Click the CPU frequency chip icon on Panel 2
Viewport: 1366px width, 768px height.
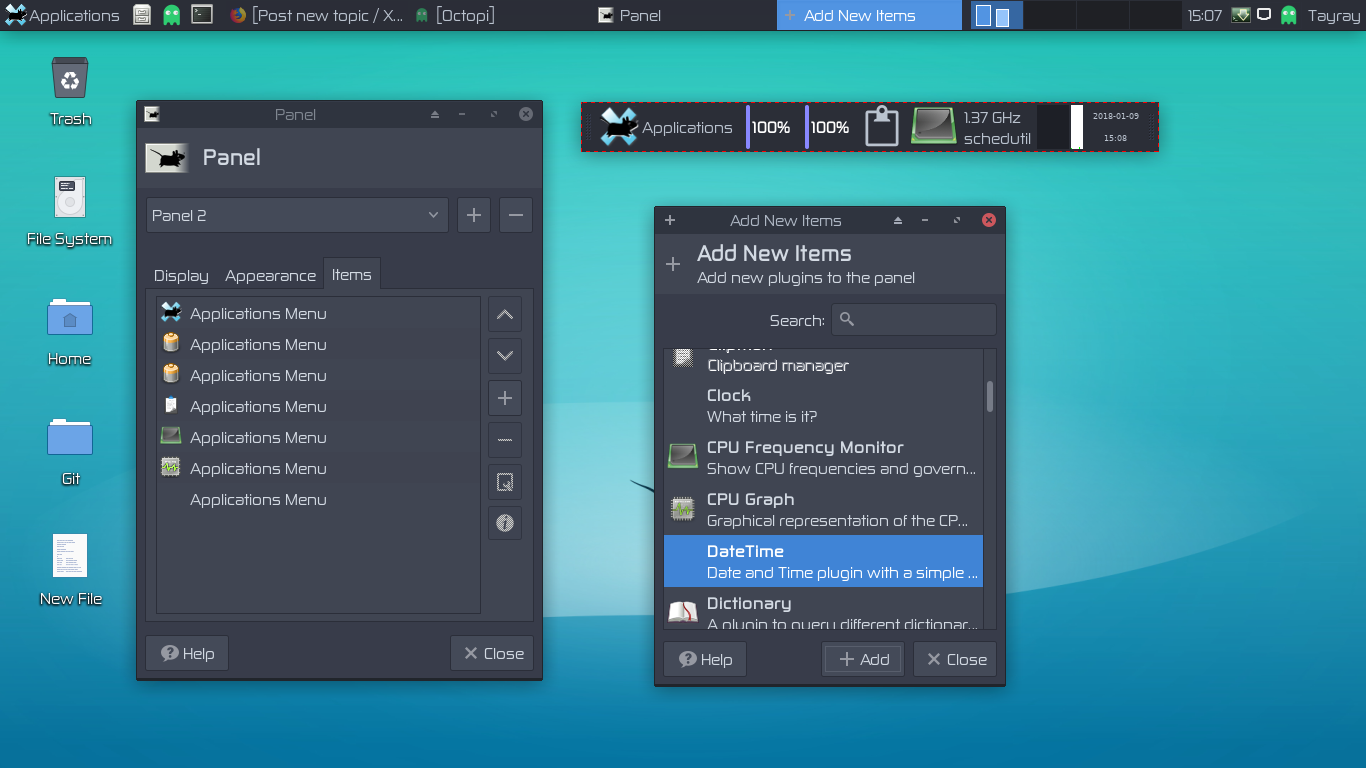[x=933, y=127]
